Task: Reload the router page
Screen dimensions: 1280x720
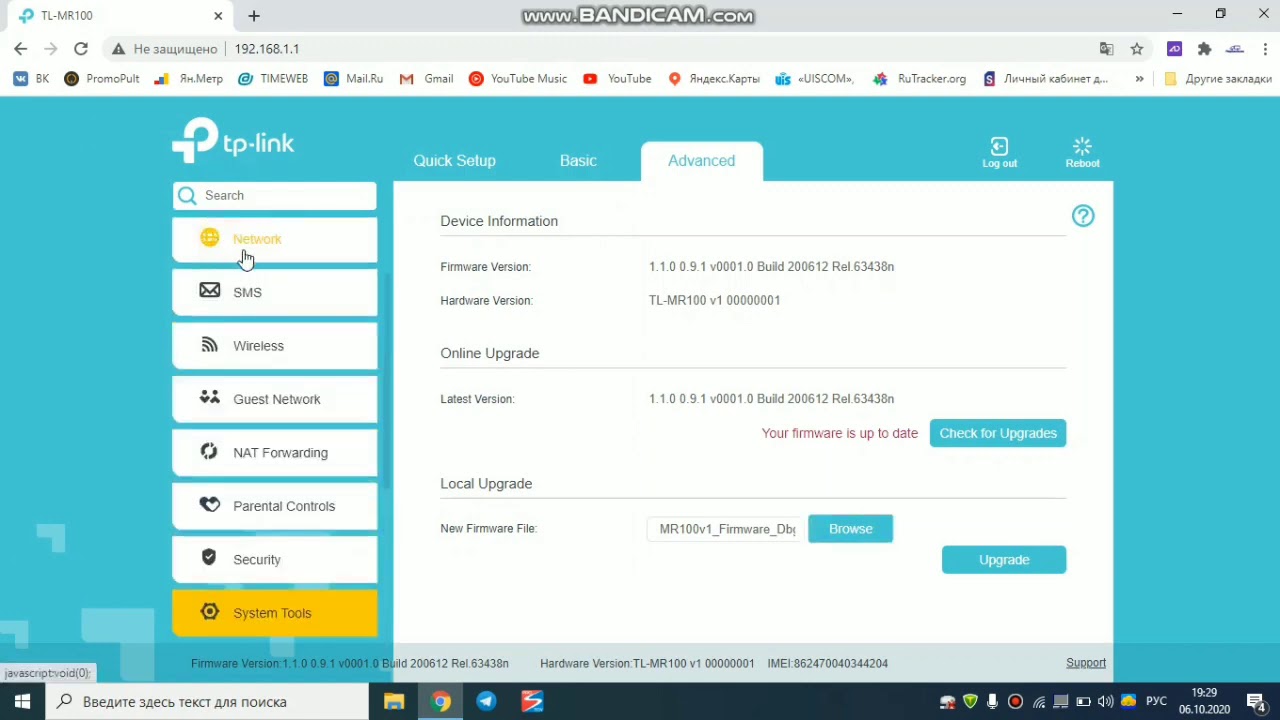Action: (81, 49)
